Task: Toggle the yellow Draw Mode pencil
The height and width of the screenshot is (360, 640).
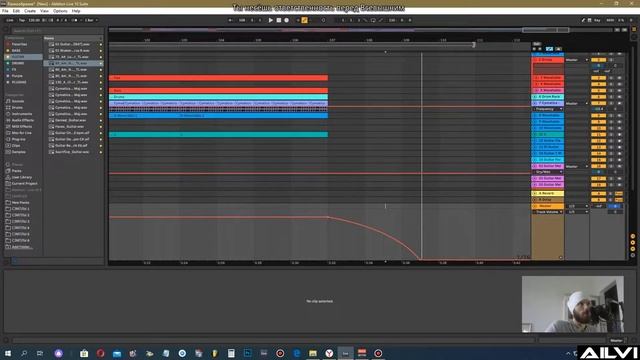Action: click(304, 20)
